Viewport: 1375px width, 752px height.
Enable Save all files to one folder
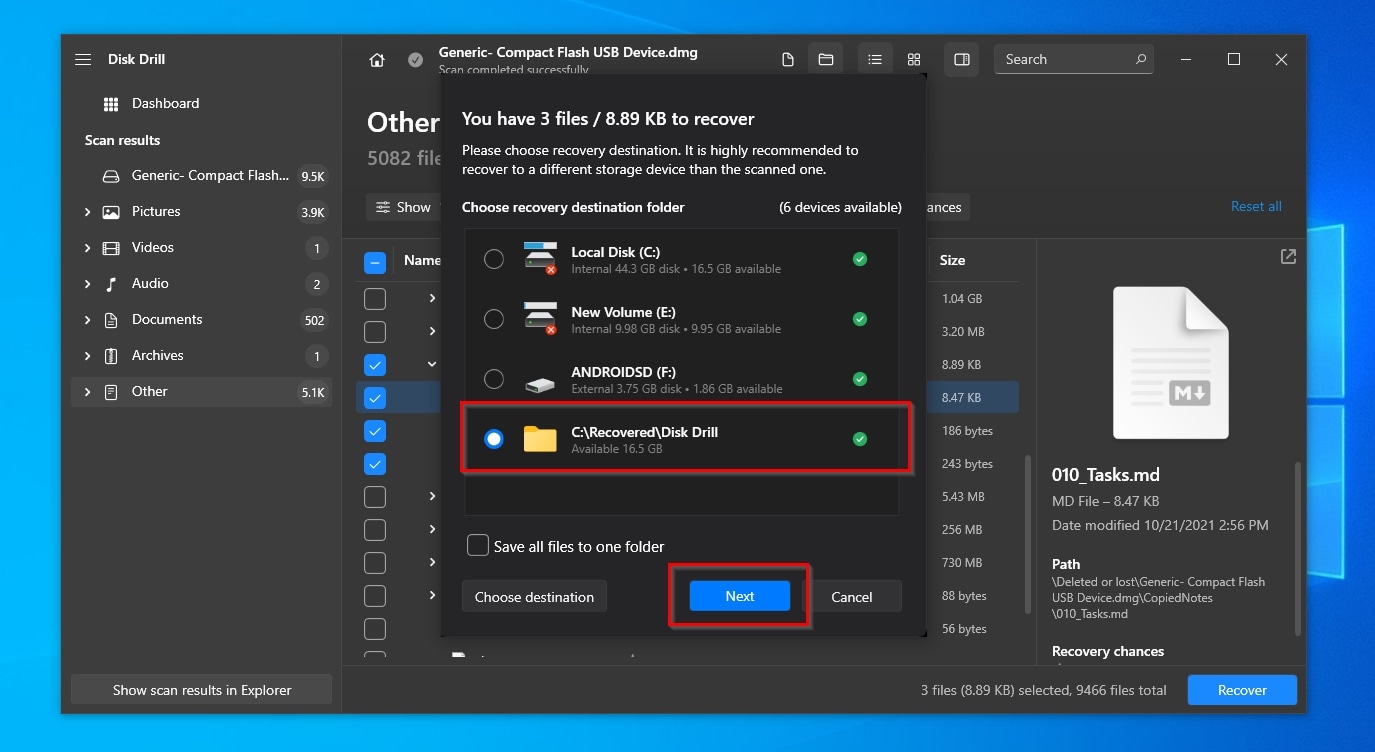[478, 546]
